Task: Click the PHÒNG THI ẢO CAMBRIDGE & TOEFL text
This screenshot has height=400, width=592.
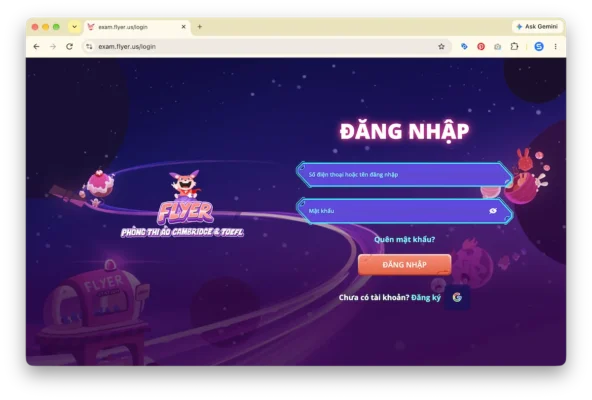Action: tap(182, 232)
